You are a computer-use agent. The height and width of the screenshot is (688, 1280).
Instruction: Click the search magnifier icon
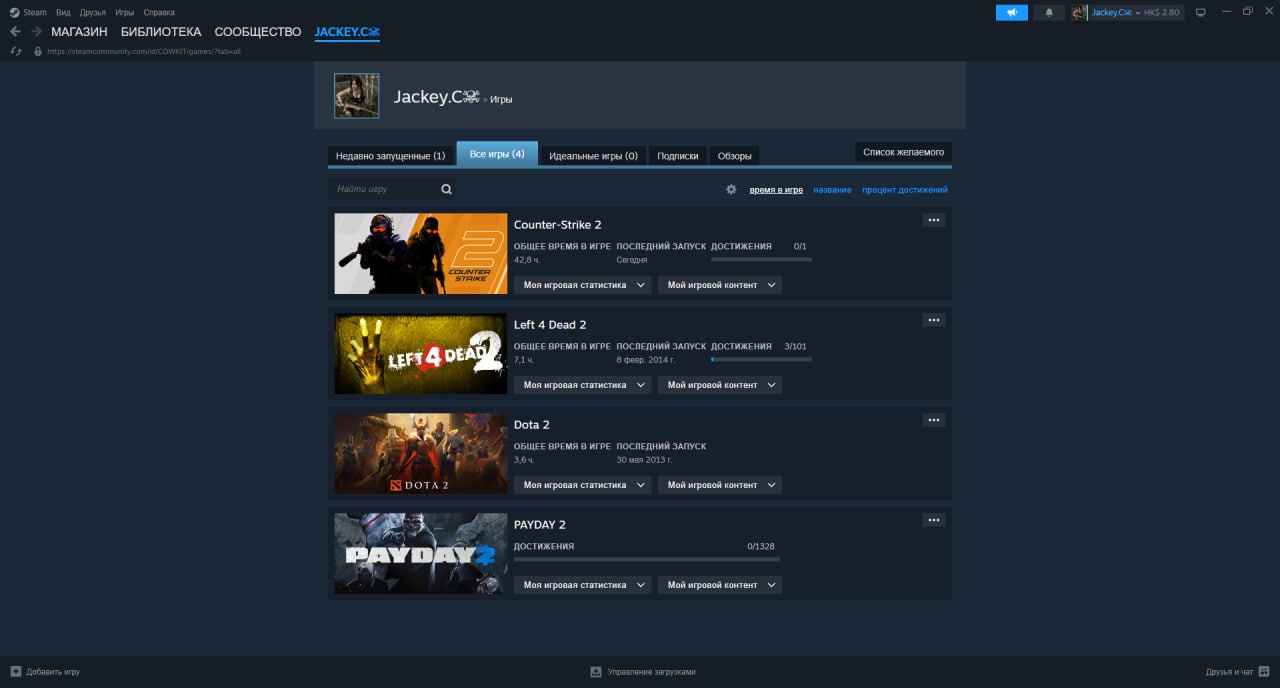446,189
